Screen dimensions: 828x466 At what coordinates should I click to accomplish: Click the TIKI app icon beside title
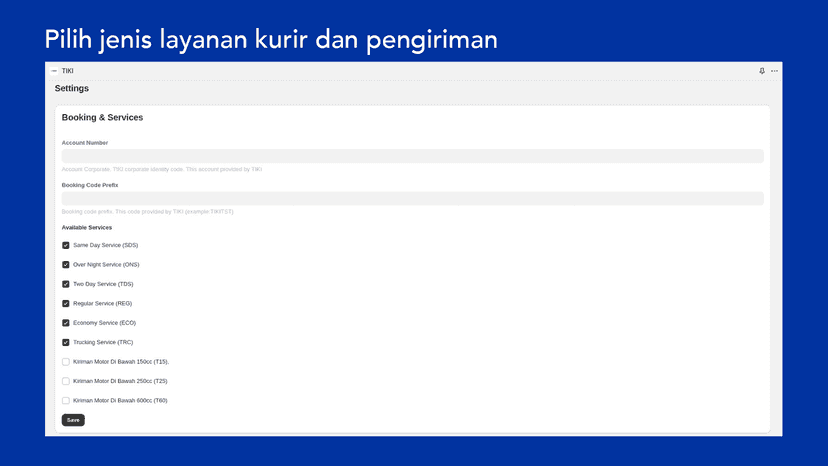tap(54, 71)
